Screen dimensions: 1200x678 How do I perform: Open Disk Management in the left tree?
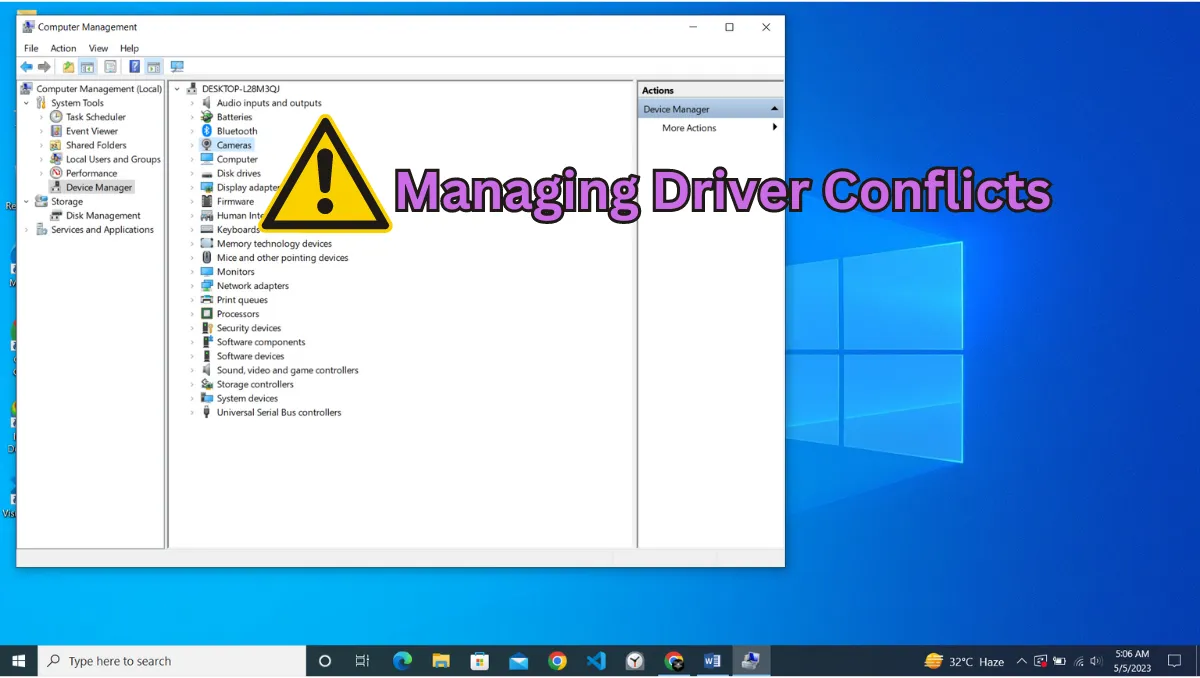point(103,216)
